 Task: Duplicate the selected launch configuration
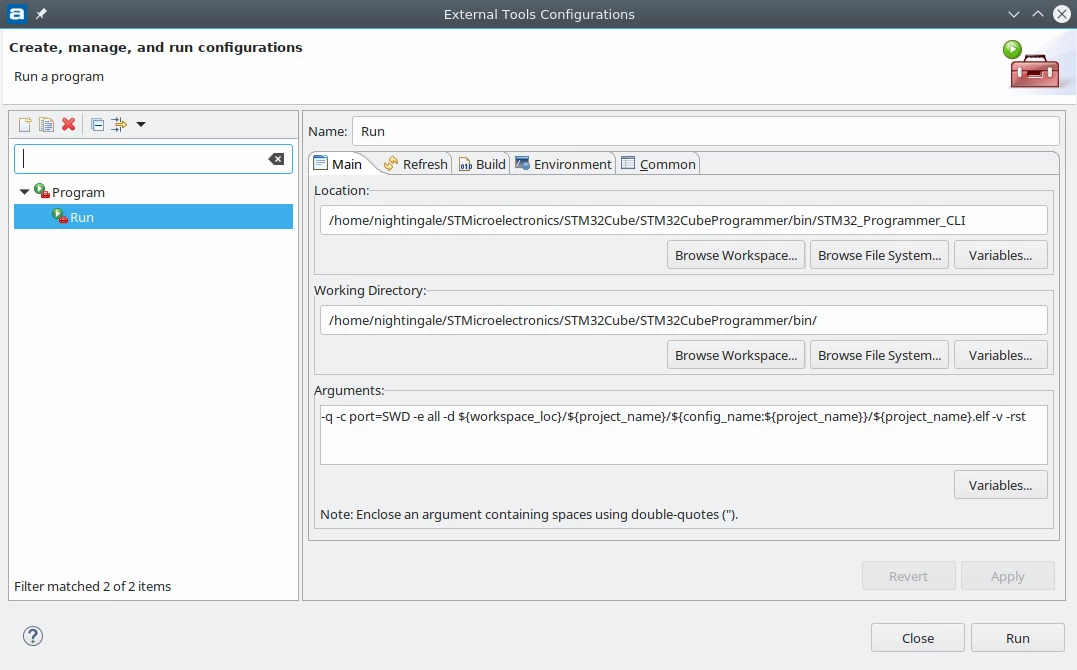tap(46, 124)
